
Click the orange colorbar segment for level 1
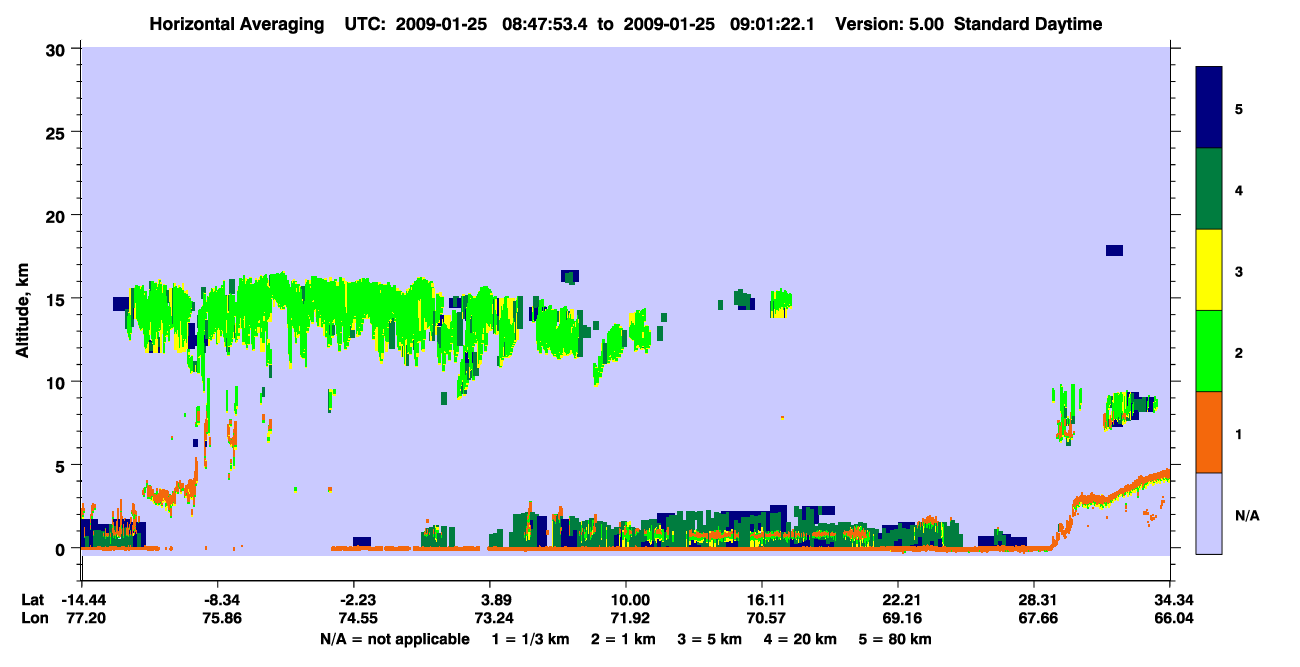[x=1209, y=432]
